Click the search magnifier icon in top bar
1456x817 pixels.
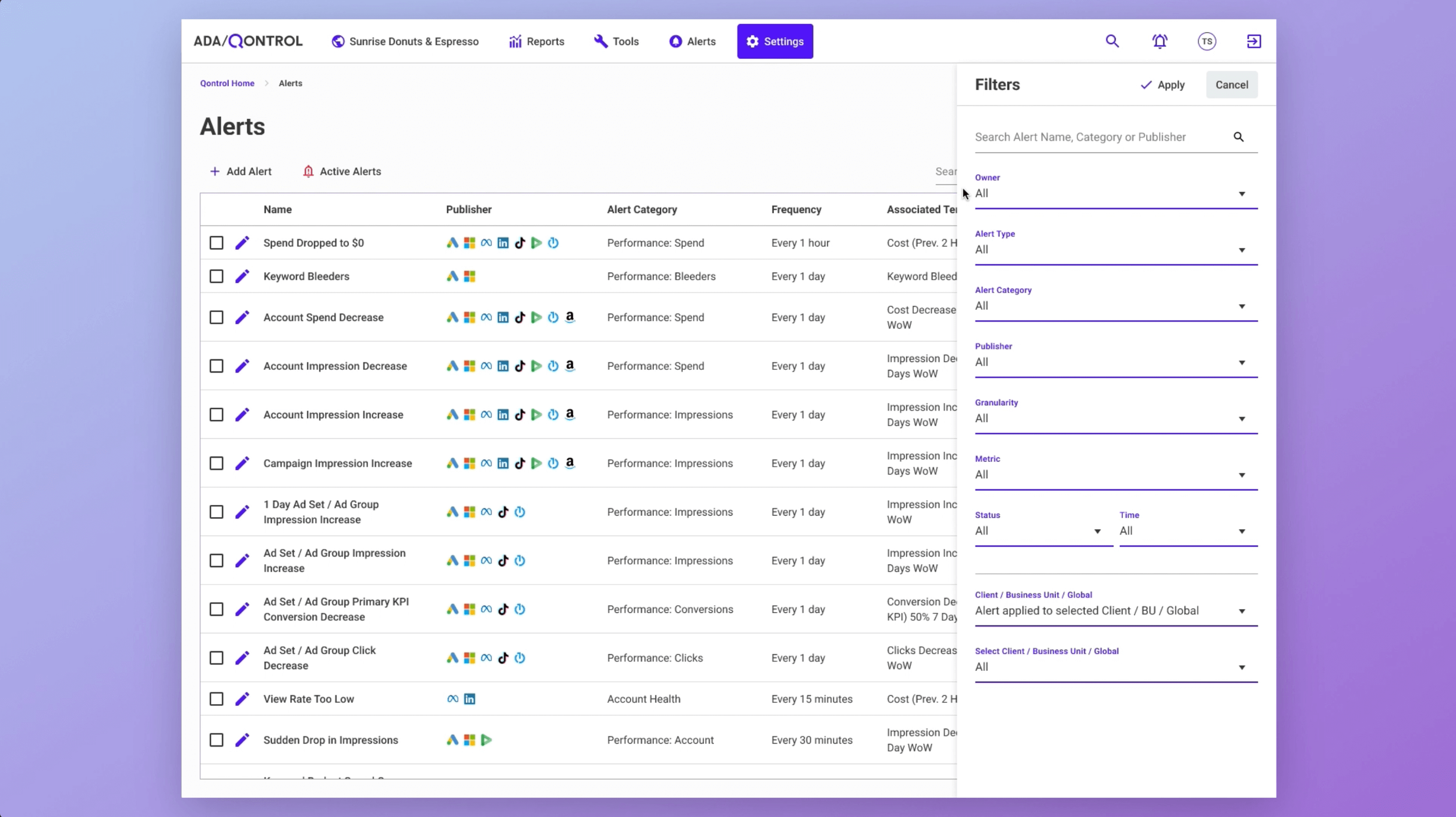point(1112,41)
